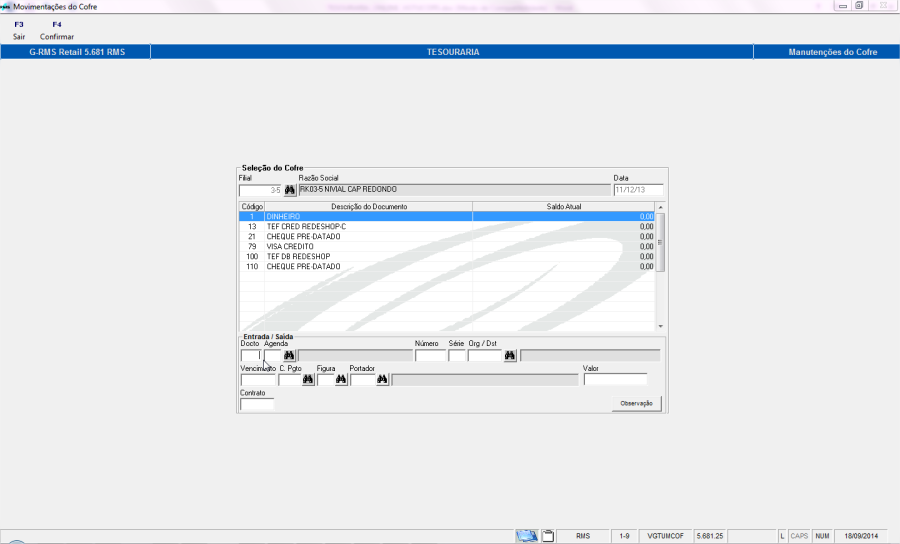Image resolution: width=900 pixels, height=544 pixels.
Task: Select the TEF DB REDESHOP row
Action: coord(447,257)
